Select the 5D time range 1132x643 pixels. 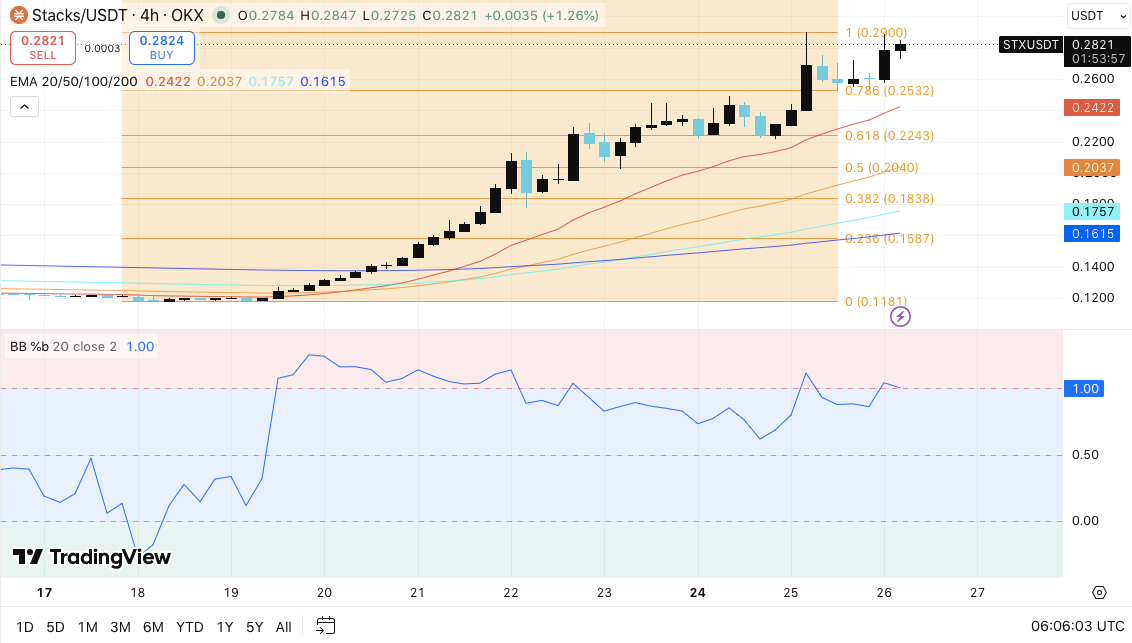click(x=55, y=626)
